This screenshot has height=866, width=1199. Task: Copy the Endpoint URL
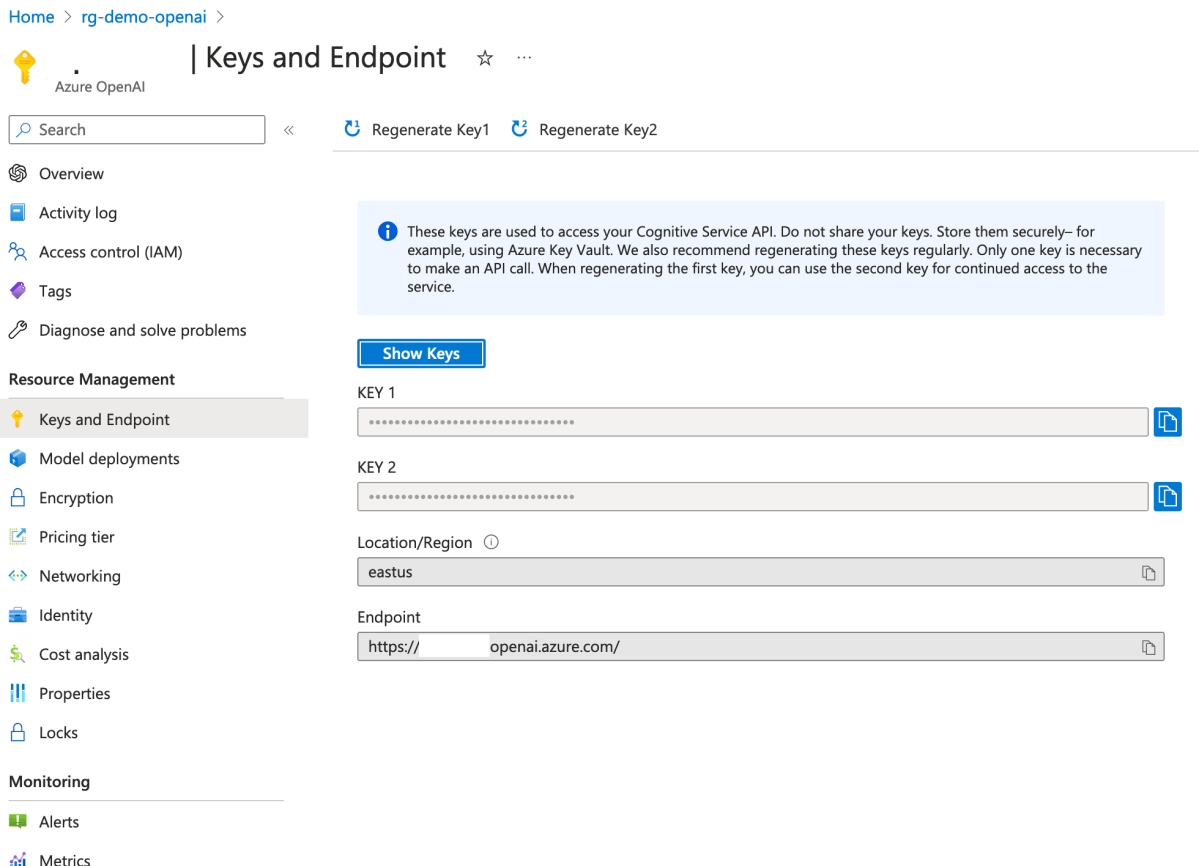click(x=1148, y=647)
